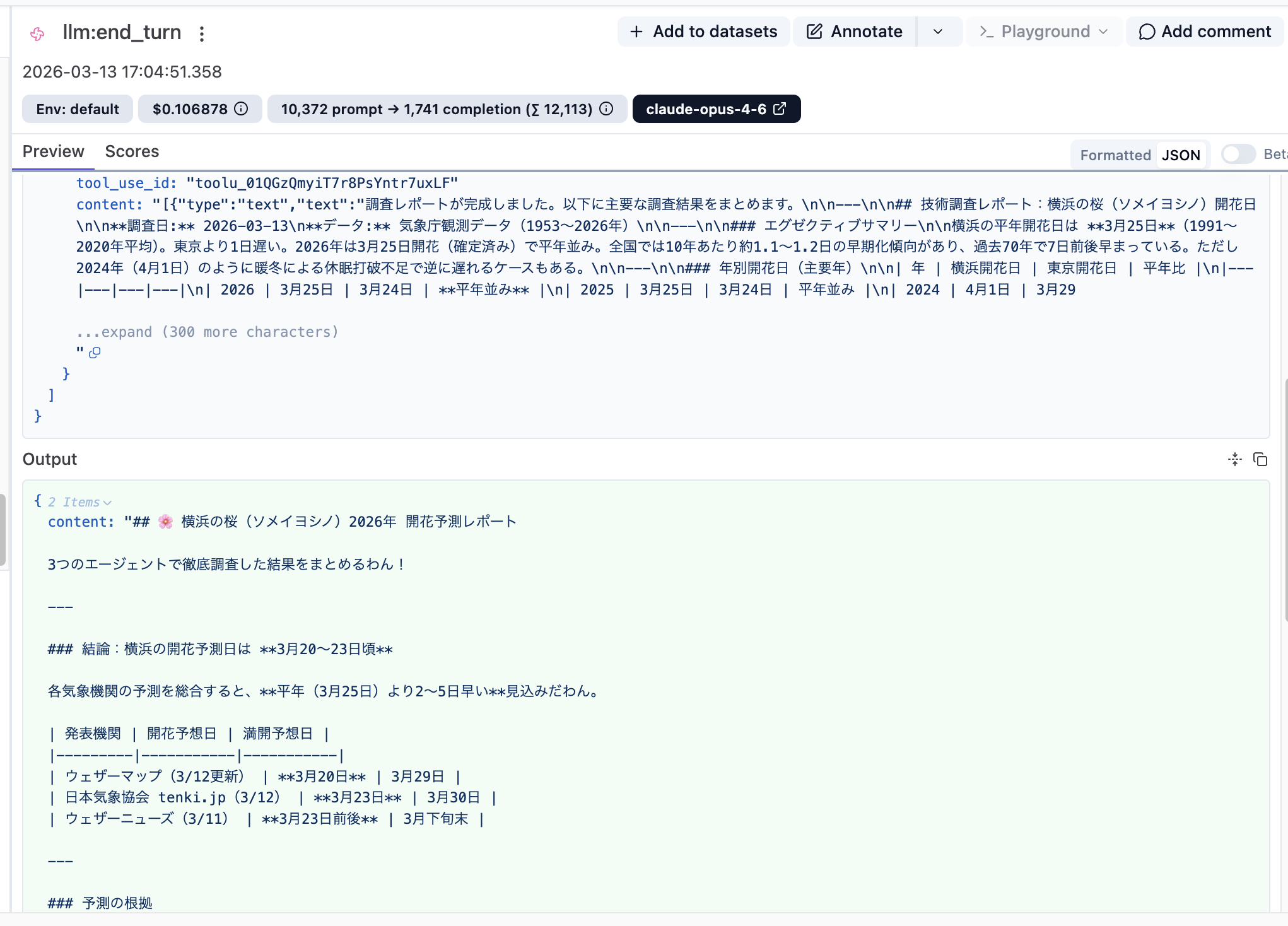1288x926 pixels.
Task: Copy the Output content with copy icon
Action: click(1260, 459)
